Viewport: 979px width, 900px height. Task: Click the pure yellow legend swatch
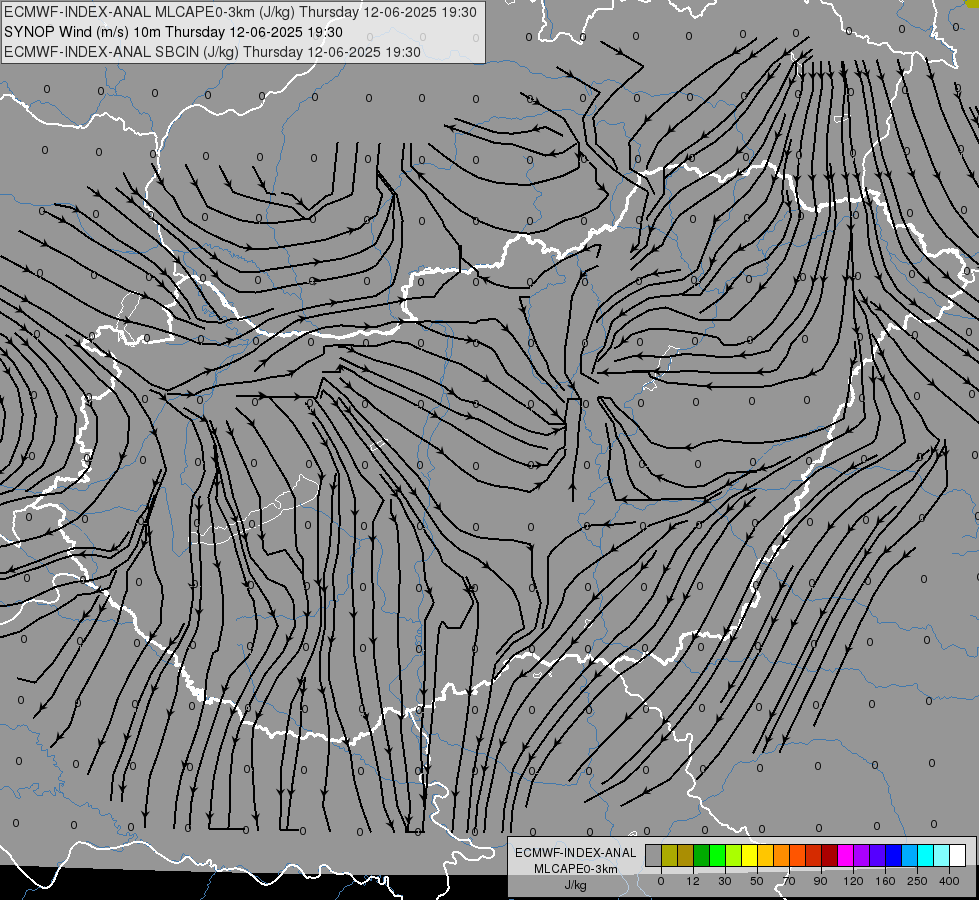point(750,855)
